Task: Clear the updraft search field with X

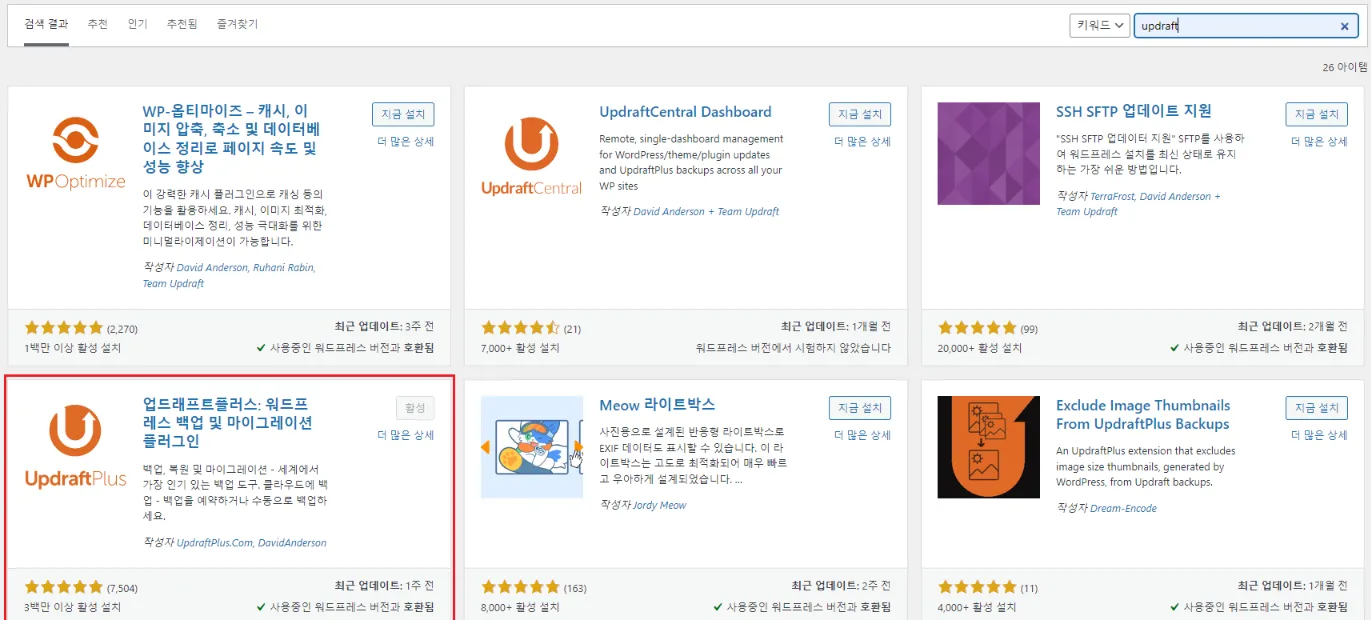Action: 1345,26
